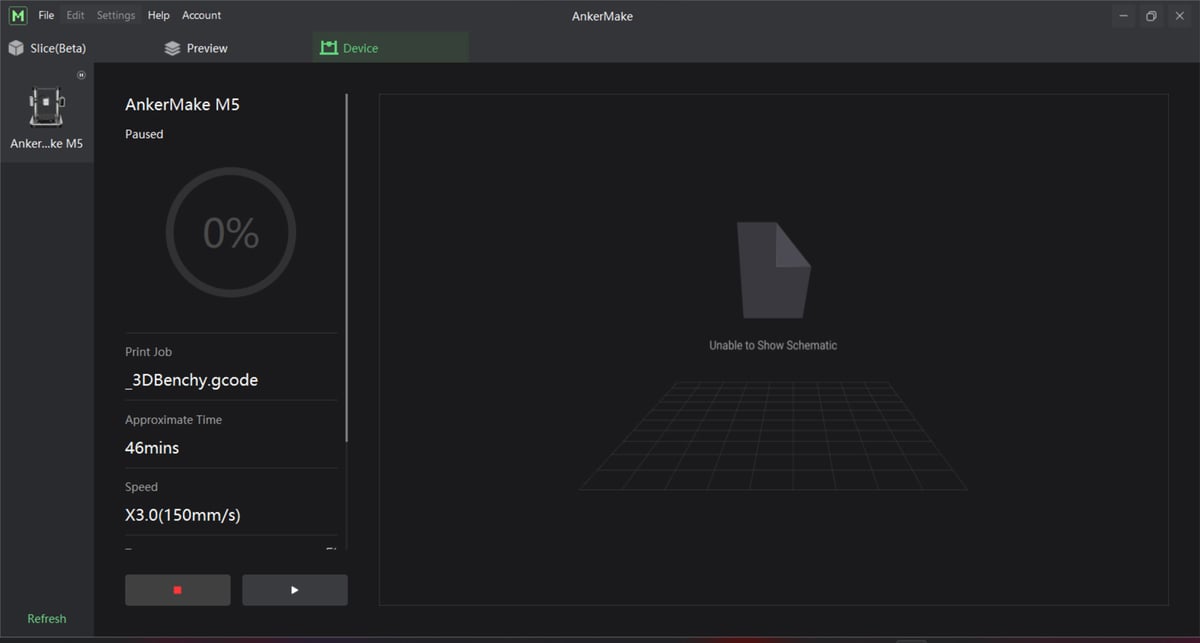Click the _3DBenchy.gcode print job name
This screenshot has height=643, width=1200.
coord(192,380)
